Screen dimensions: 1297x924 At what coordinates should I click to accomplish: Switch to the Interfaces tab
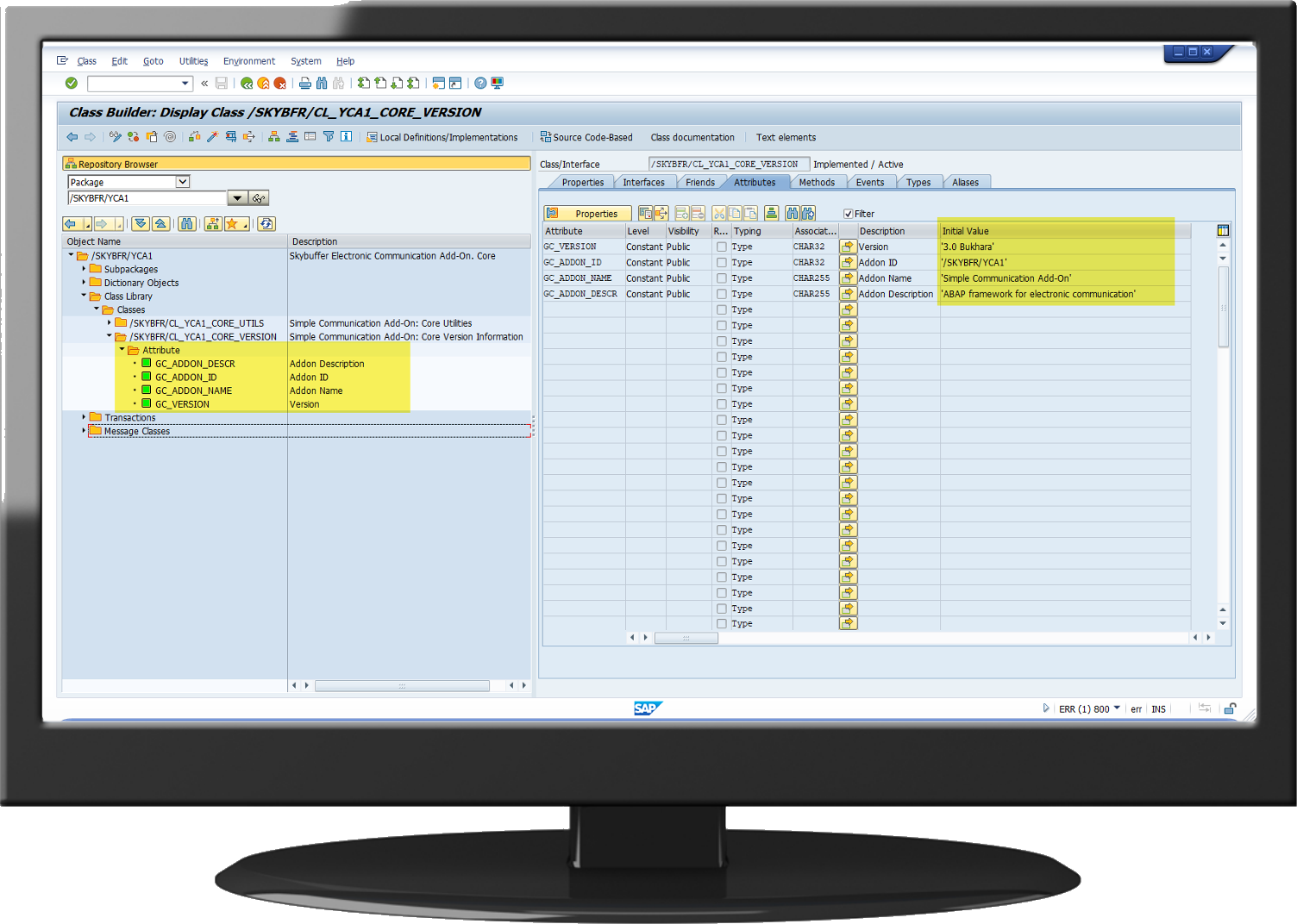[x=643, y=183]
